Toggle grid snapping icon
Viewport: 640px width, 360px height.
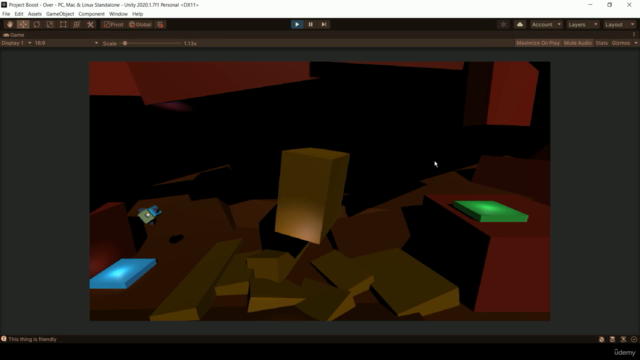point(160,24)
